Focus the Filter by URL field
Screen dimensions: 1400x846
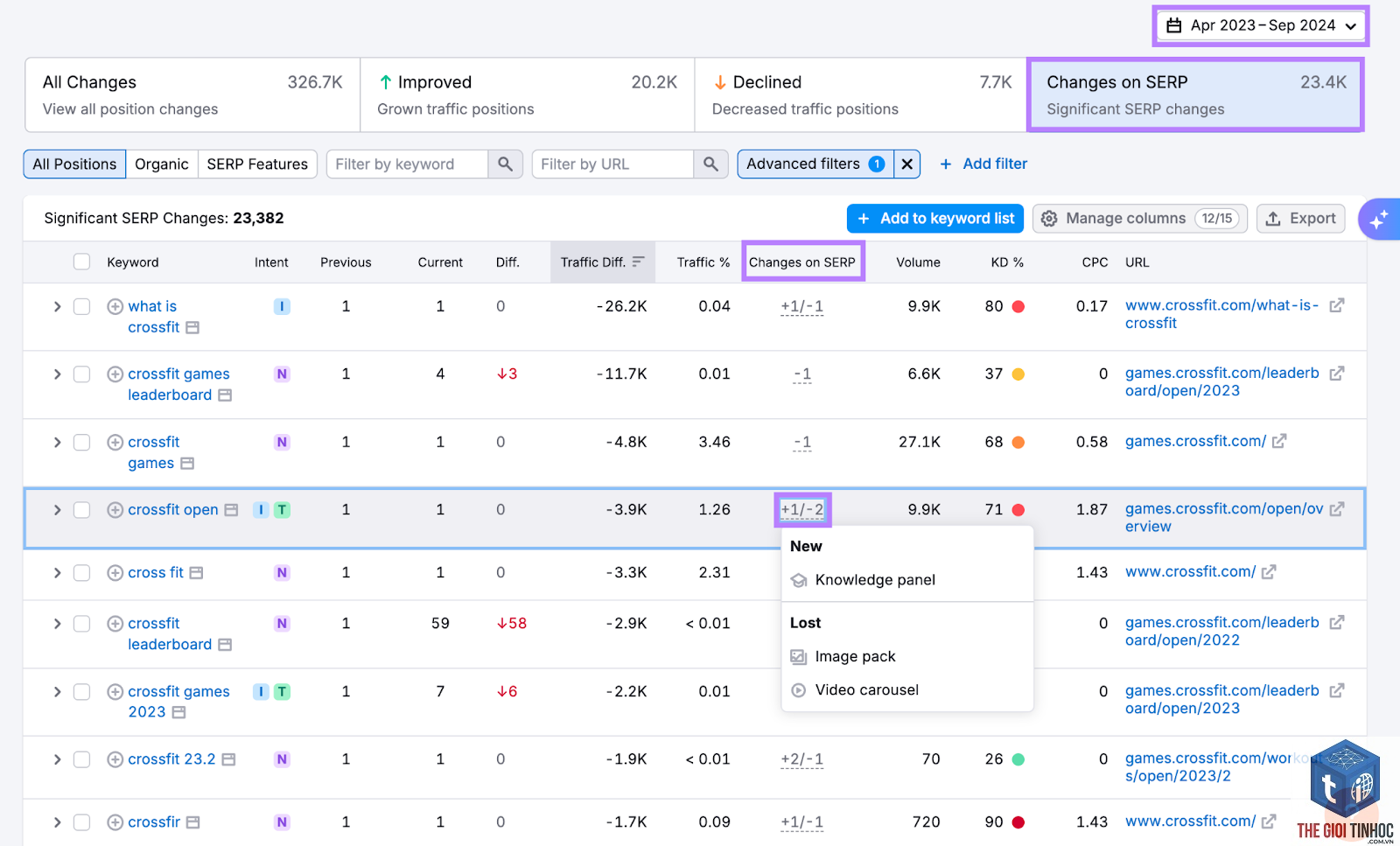(612, 164)
